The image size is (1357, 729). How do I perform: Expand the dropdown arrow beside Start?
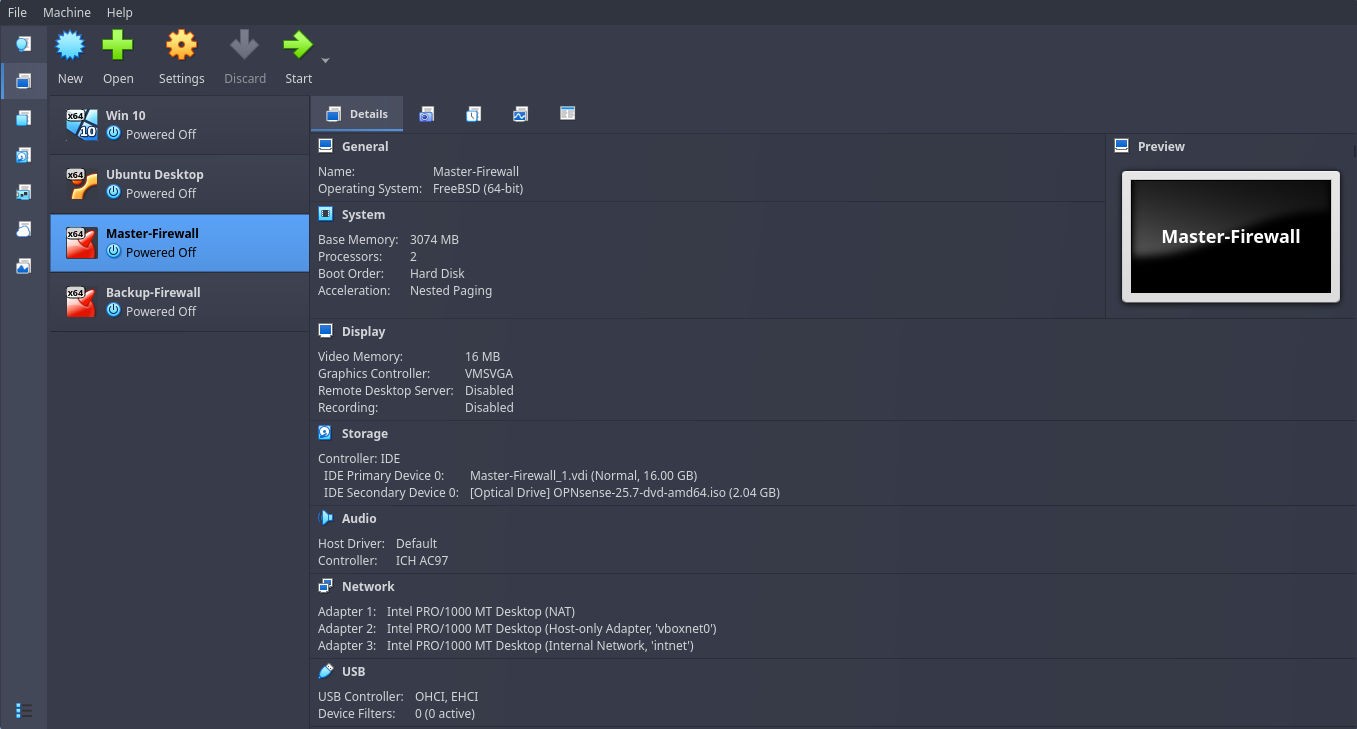pos(325,61)
